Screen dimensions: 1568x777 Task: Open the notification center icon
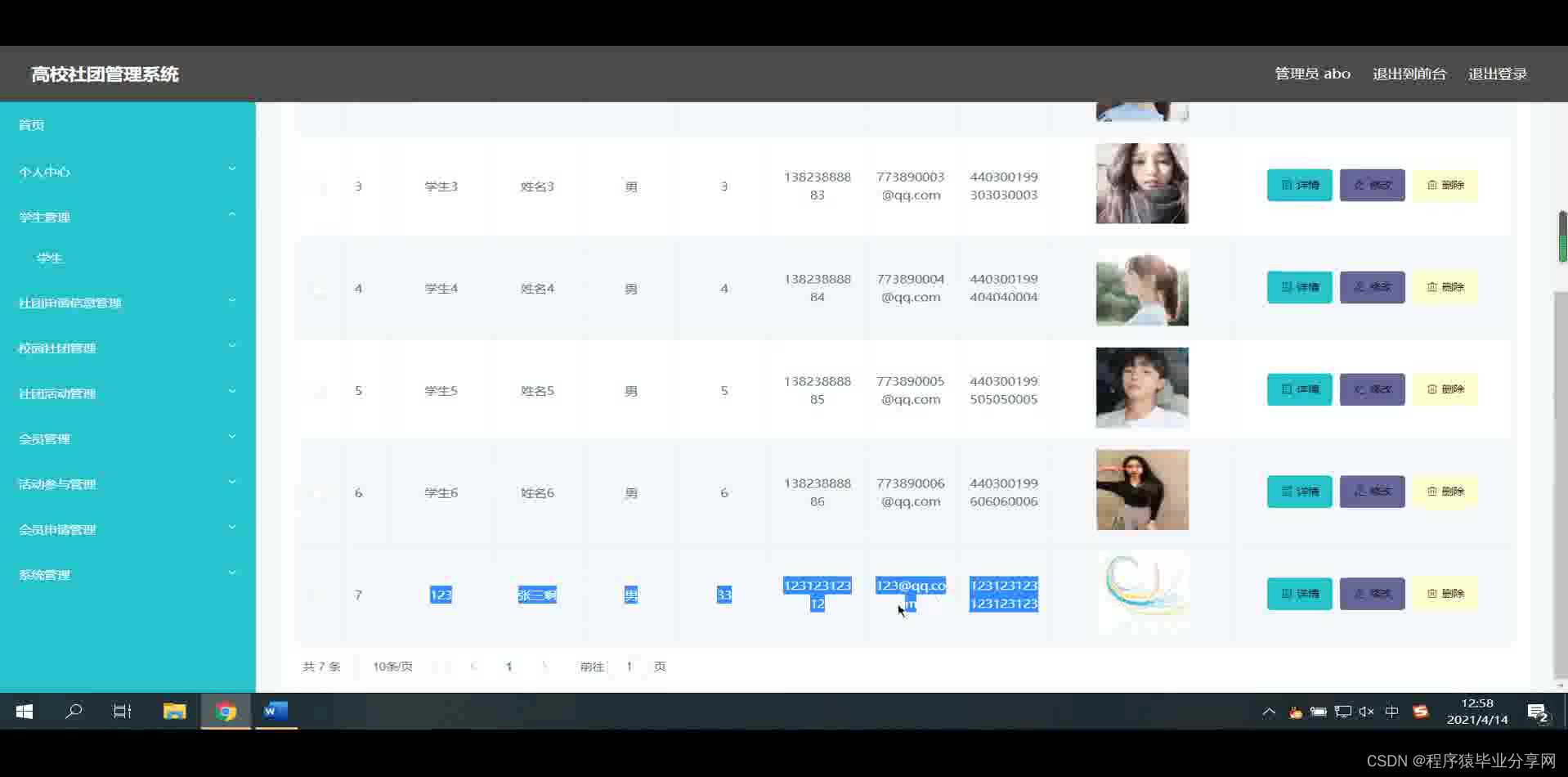[1538, 713]
